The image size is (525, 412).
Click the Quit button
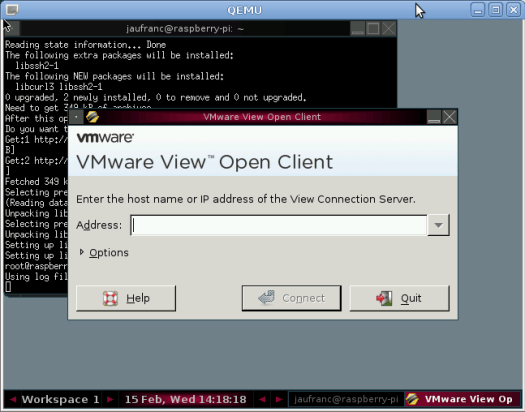point(399,298)
